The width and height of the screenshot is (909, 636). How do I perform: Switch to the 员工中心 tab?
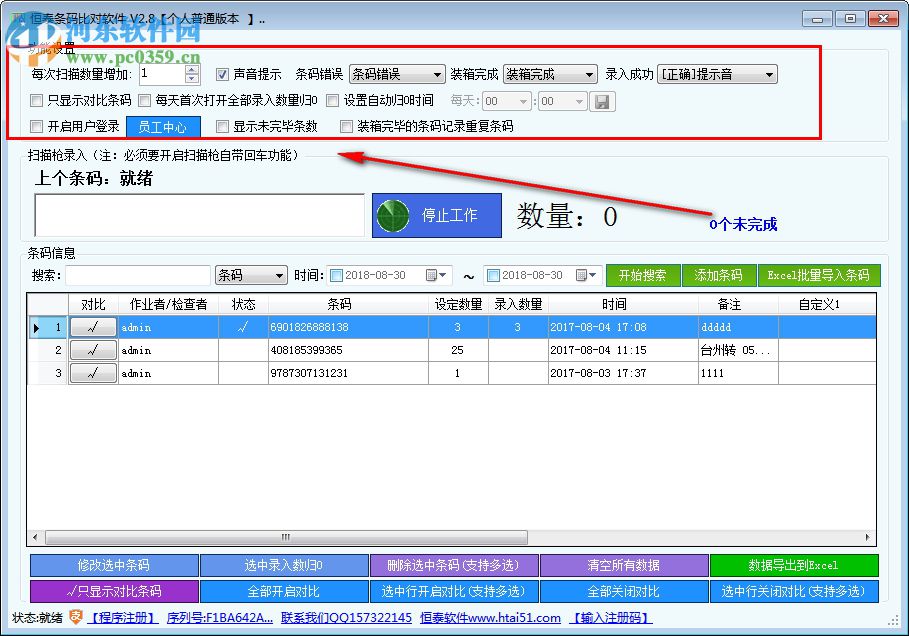click(163, 127)
